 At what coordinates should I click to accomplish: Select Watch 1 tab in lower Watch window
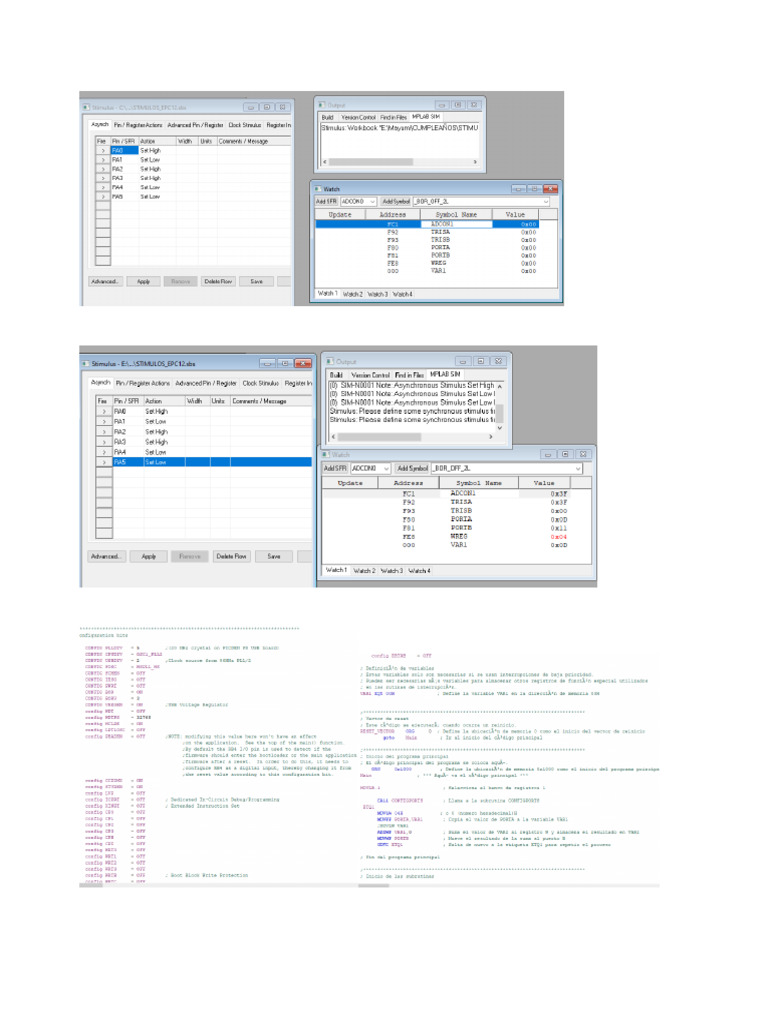pos(336,570)
